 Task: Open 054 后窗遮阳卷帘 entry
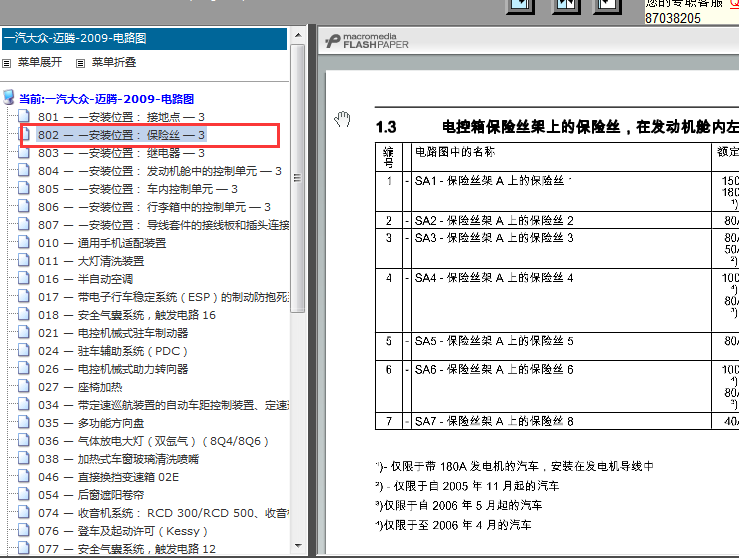tap(91, 495)
